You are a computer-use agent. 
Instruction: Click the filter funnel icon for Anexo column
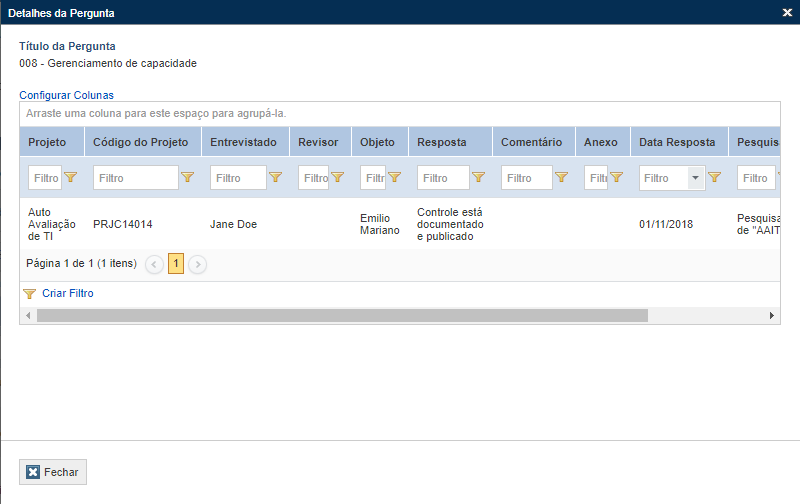pyautogui.click(x=616, y=177)
